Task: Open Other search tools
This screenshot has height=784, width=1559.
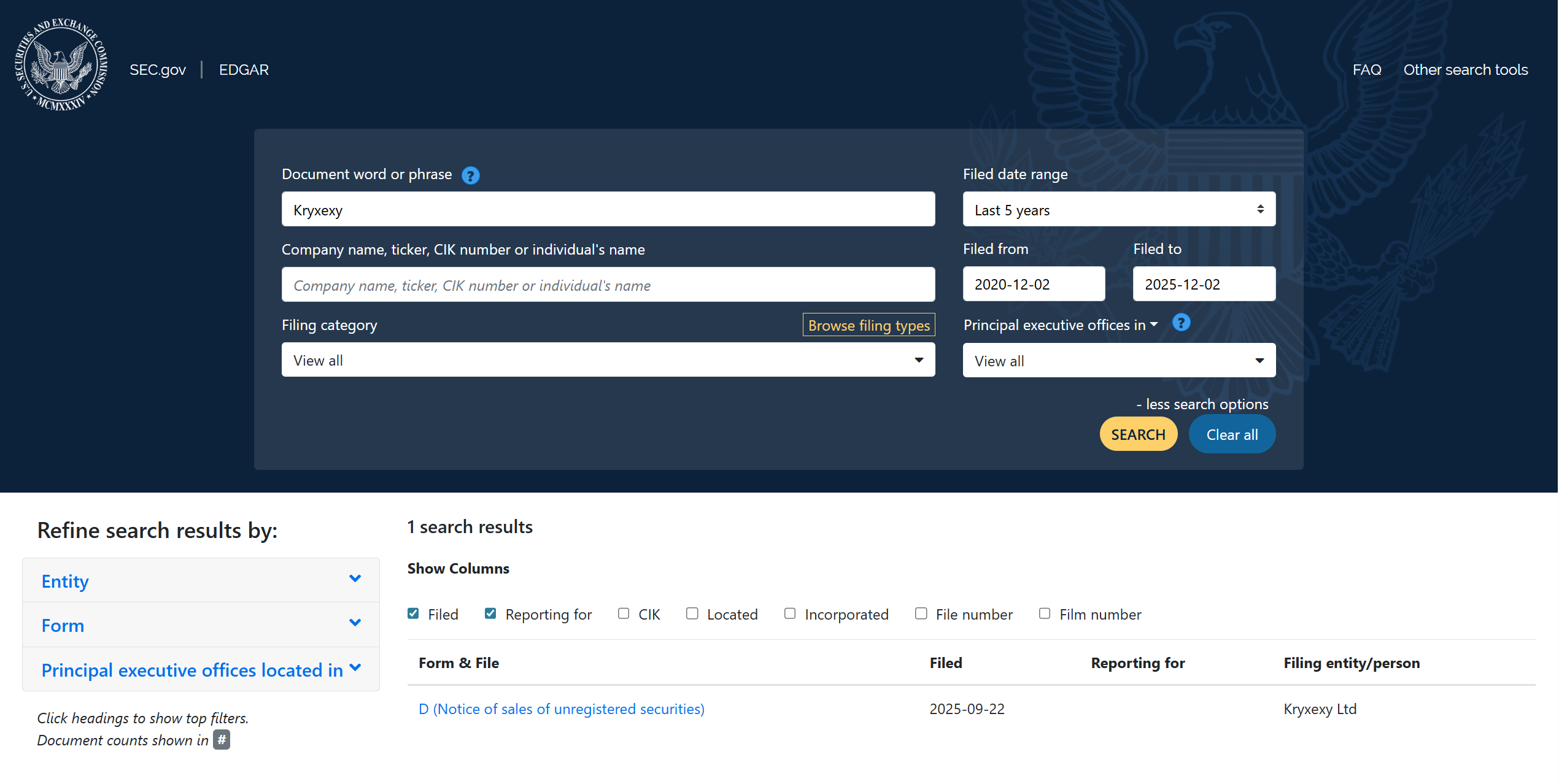Action: (x=1466, y=70)
